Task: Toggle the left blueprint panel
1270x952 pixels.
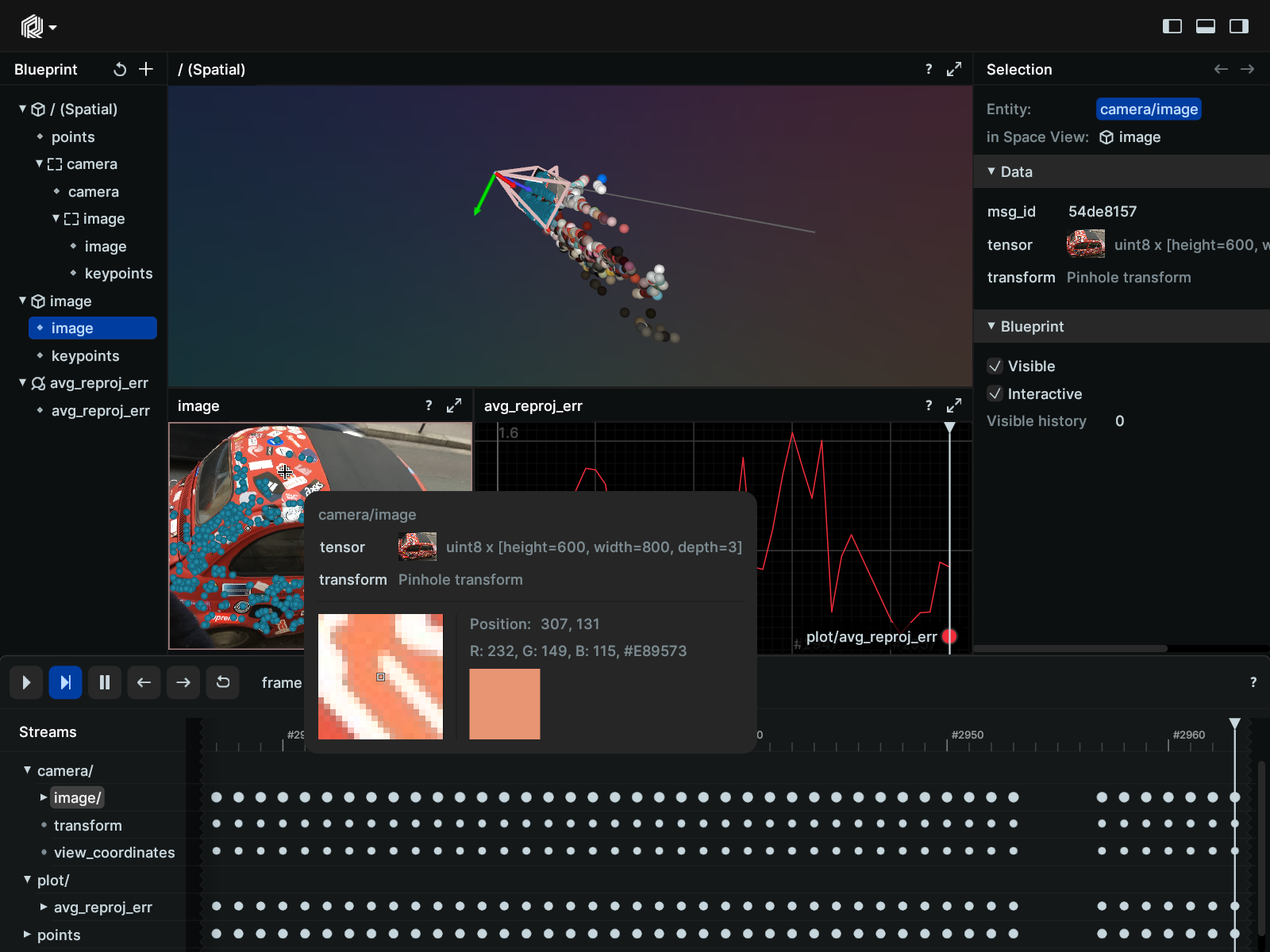Action: [x=1172, y=26]
